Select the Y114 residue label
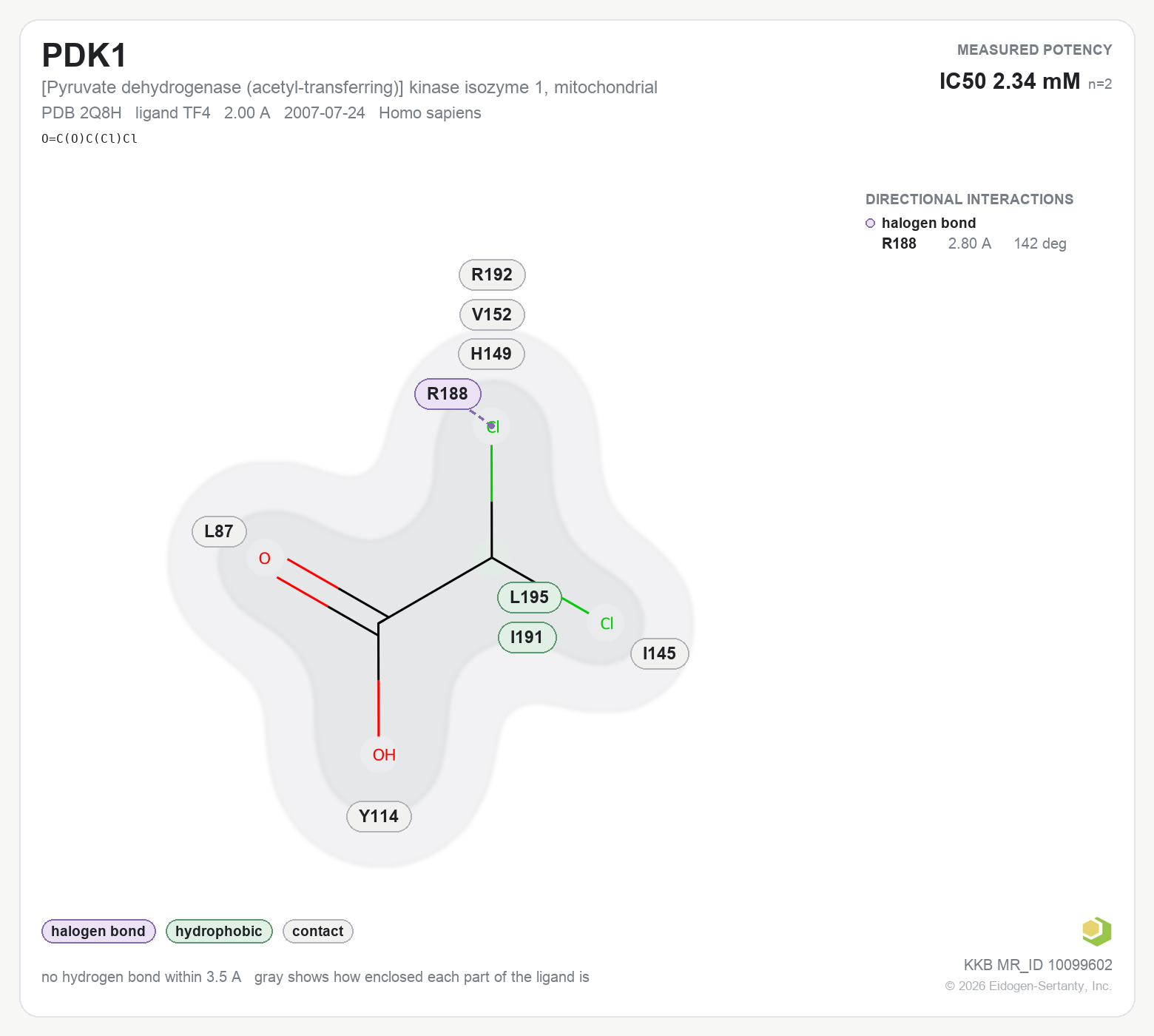The image size is (1154, 1036). (x=379, y=816)
